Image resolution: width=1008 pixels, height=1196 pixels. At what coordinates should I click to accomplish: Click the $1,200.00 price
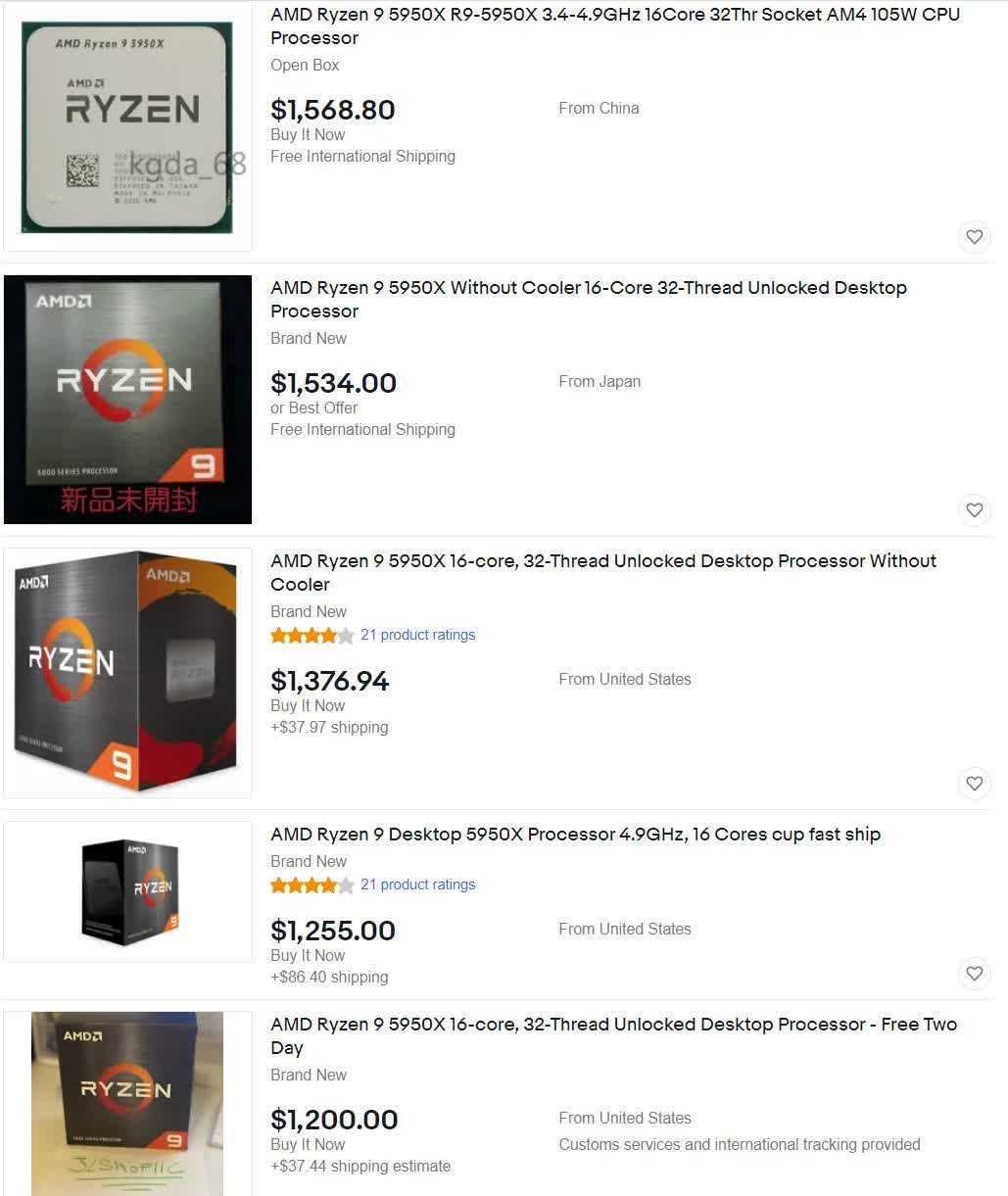(334, 1120)
